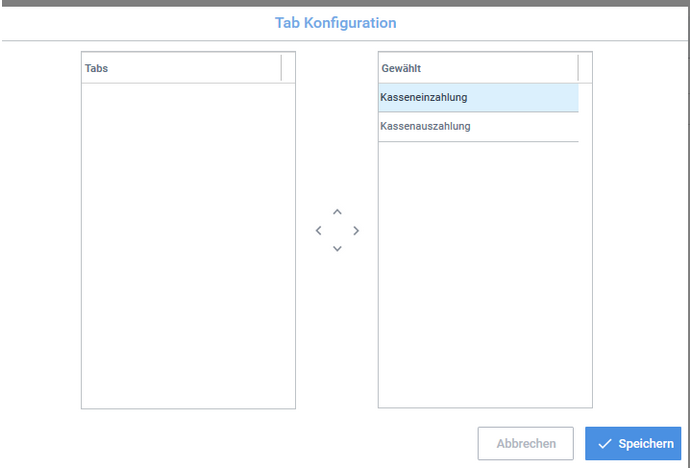Viewport: 694px width, 470px height.
Task: Click the Tab Konfiguration dialog title
Action: (x=335, y=22)
